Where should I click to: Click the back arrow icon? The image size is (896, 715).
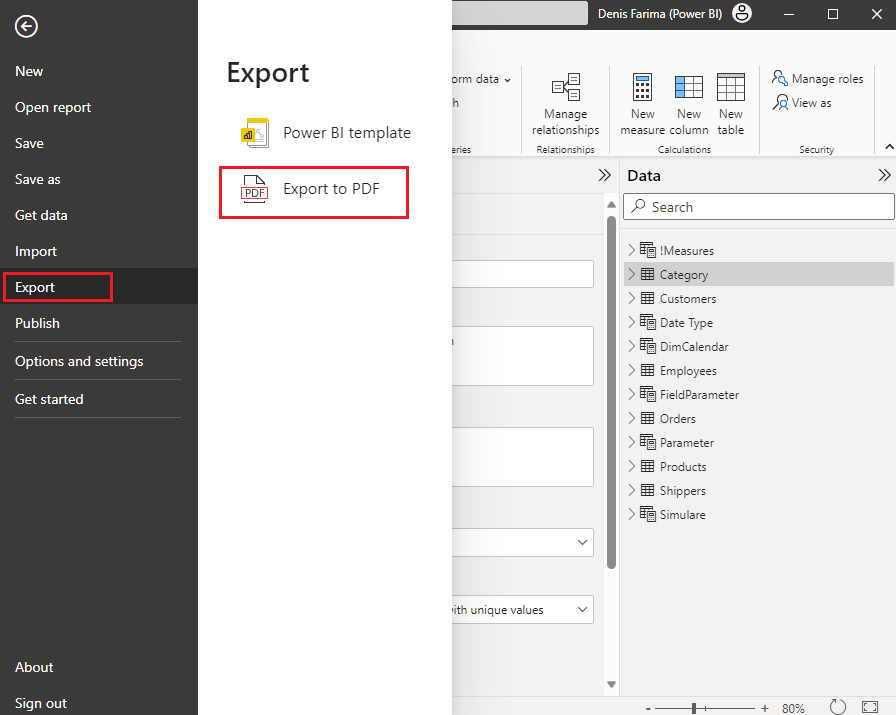tap(26, 27)
